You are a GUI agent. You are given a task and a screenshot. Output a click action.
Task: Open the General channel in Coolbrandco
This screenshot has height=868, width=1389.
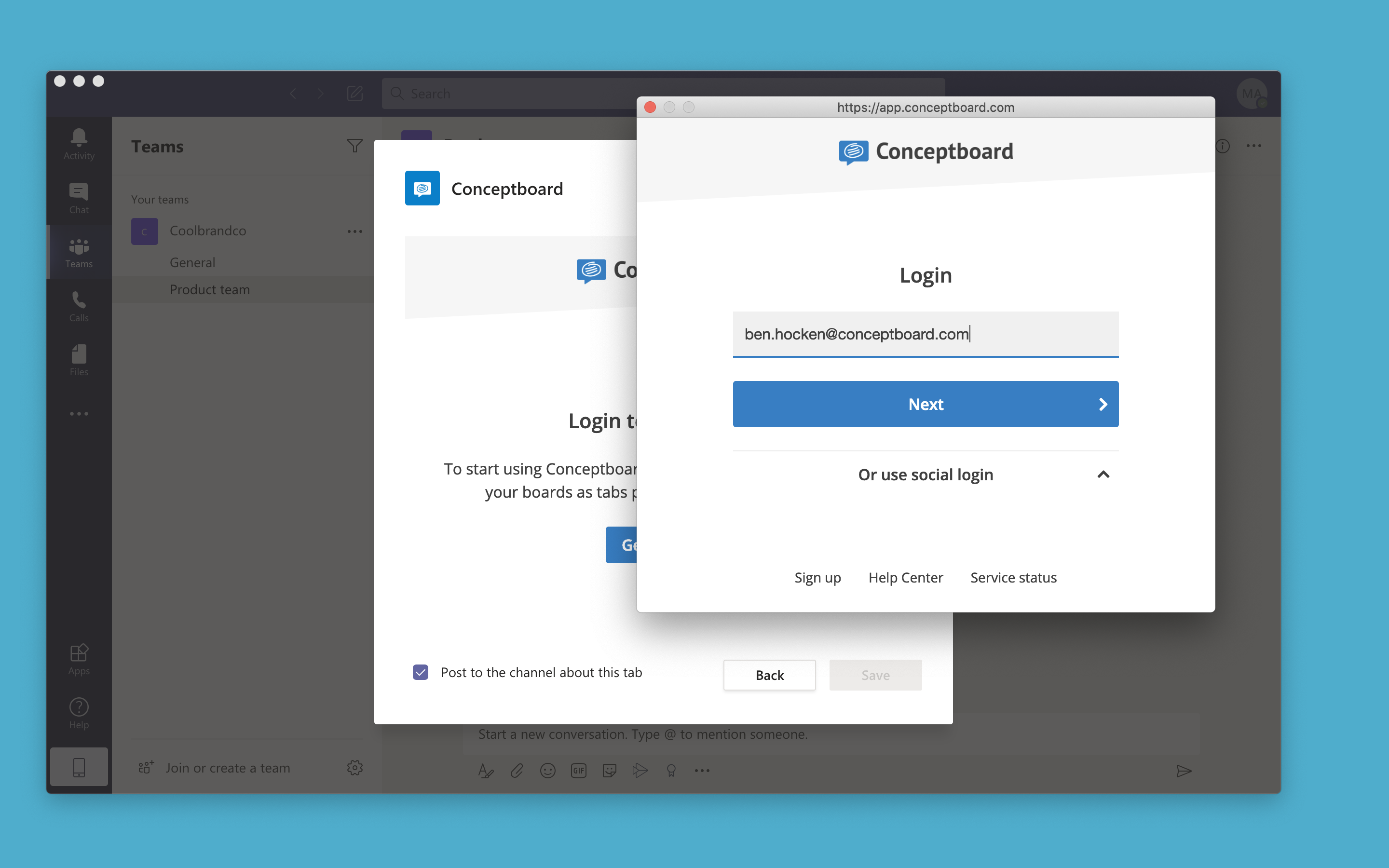pos(193,261)
